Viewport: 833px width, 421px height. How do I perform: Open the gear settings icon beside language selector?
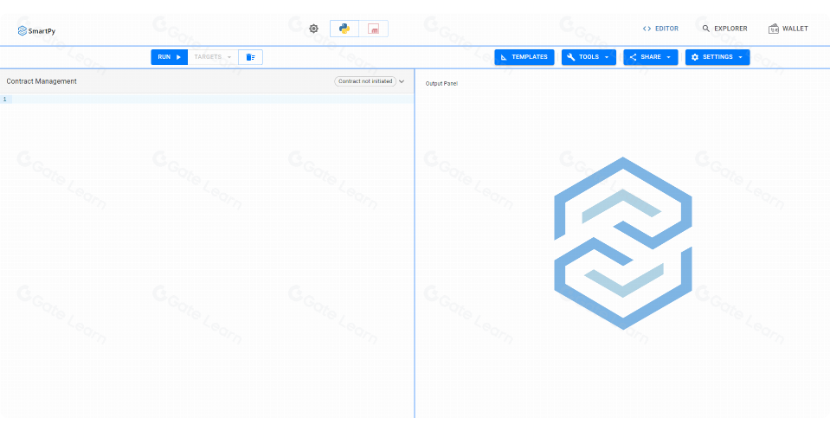(314, 29)
